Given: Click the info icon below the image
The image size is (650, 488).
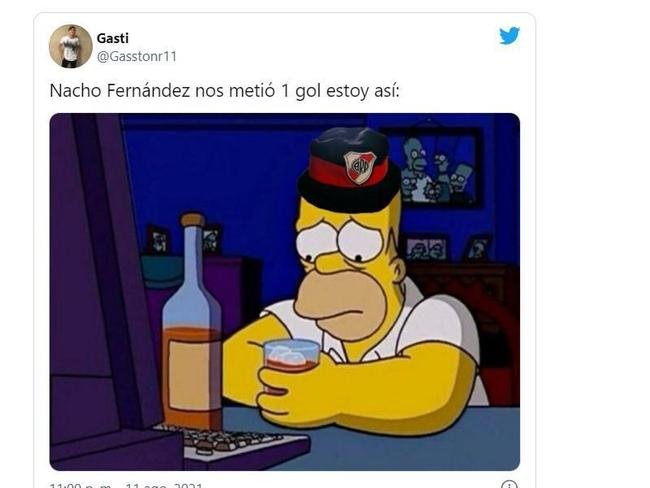Looking at the screenshot, I should pyautogui.click(x=509, y=484).
